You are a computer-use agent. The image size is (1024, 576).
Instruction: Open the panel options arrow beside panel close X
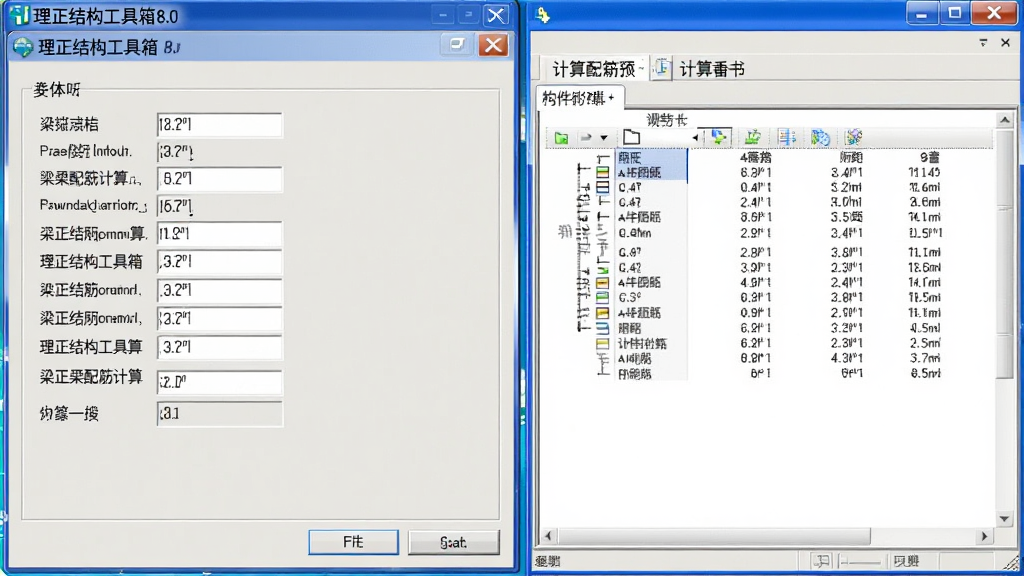[983, 42]
